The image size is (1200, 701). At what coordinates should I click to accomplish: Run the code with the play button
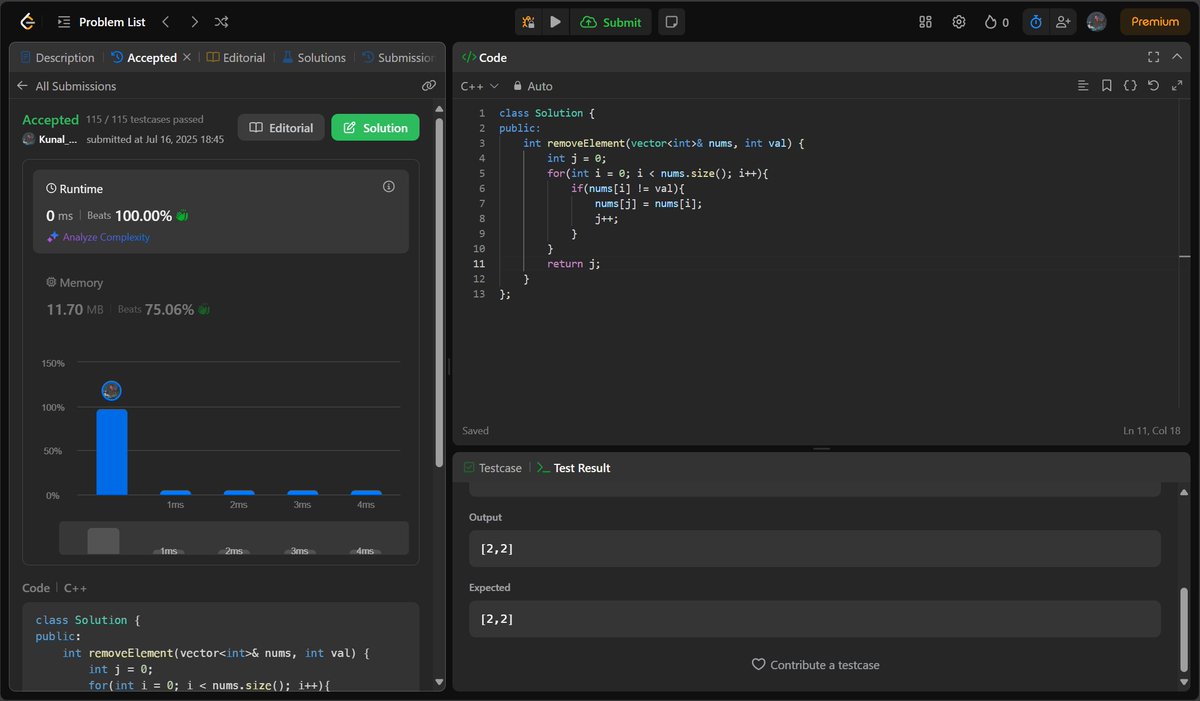pyautogui.click(x=555, y=22)
